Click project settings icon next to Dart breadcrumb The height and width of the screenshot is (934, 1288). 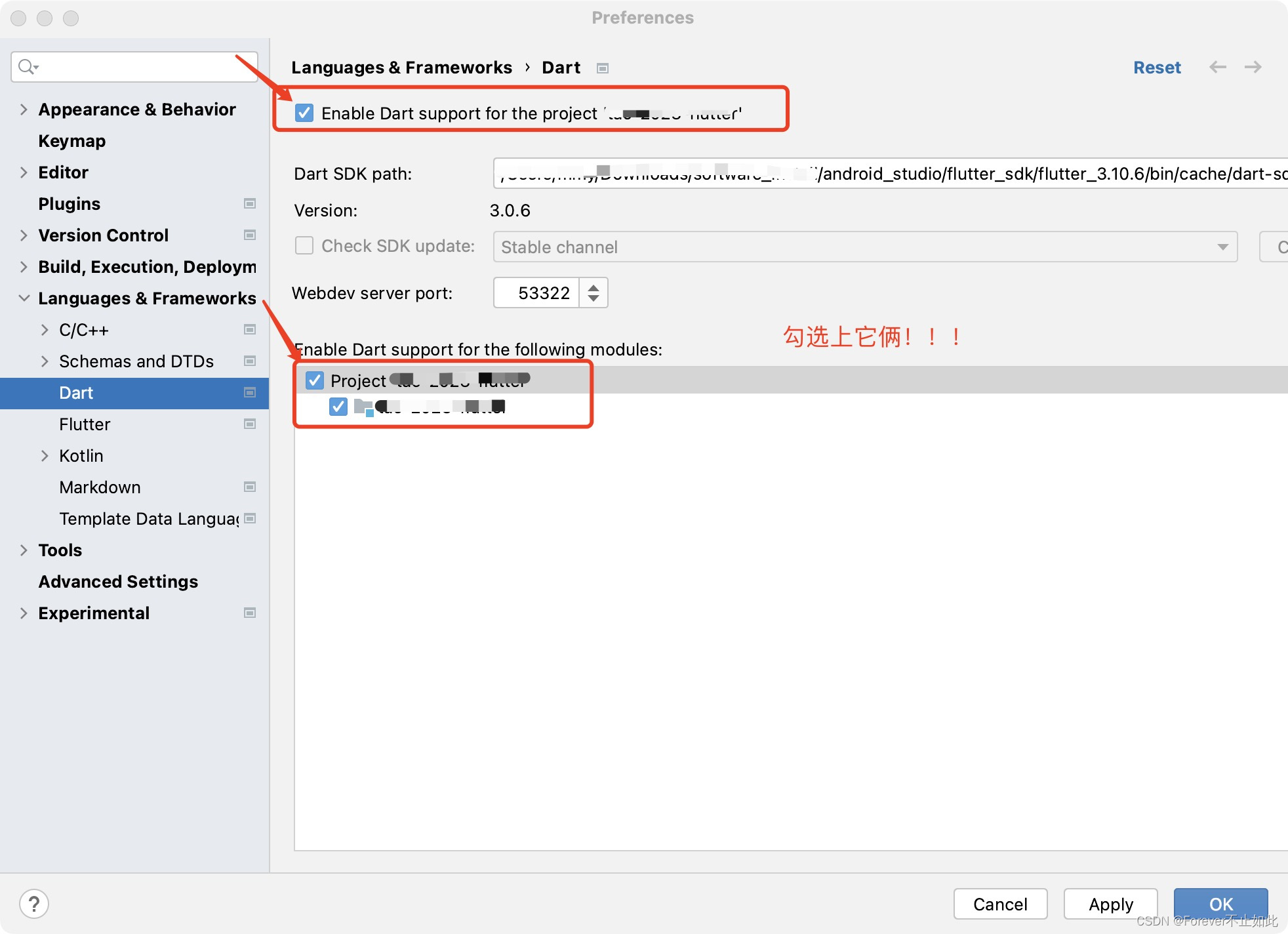(x=603, y=68)
